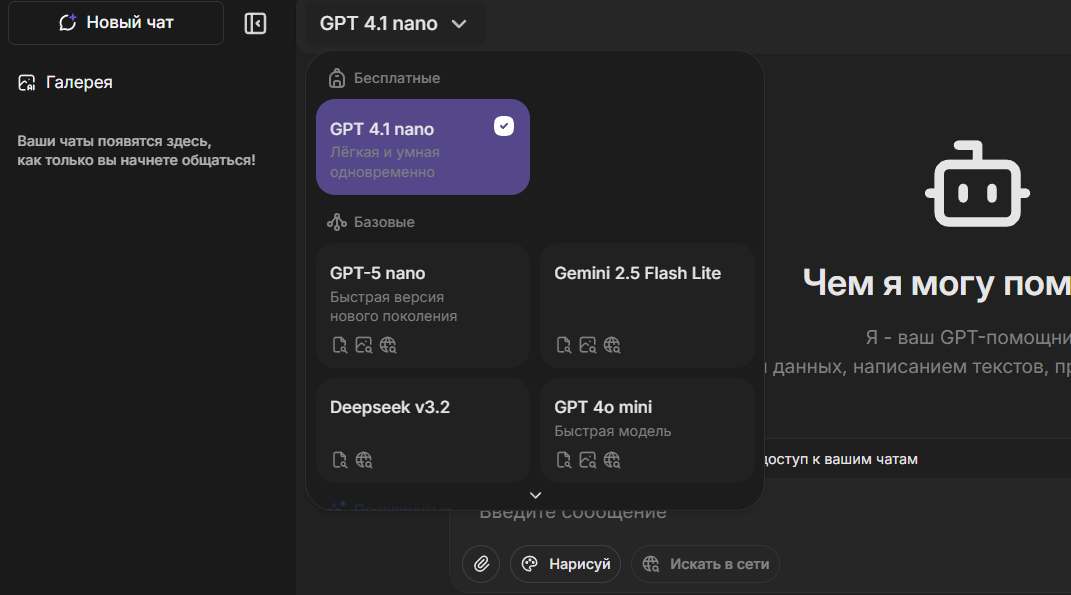The height and width of the screenshot is (595, 1071).
Task: Click the globe icon on Искать в сети
Action: coord(651,564)
